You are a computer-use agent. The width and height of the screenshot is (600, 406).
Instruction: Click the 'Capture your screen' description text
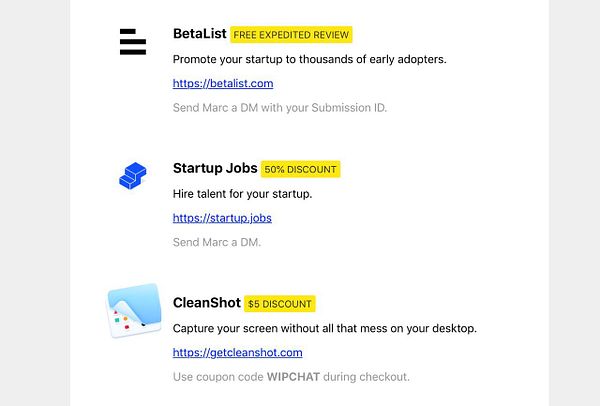click(324, 328)
